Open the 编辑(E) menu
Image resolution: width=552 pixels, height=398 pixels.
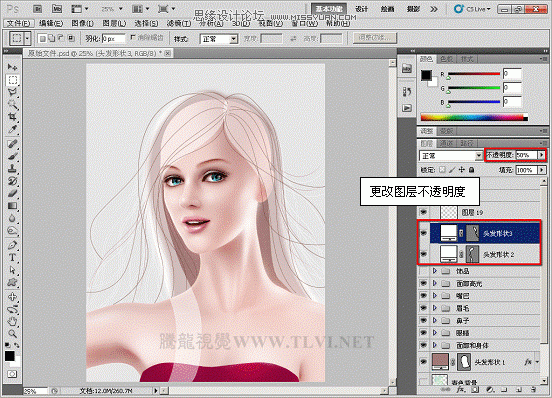point(51,23)
